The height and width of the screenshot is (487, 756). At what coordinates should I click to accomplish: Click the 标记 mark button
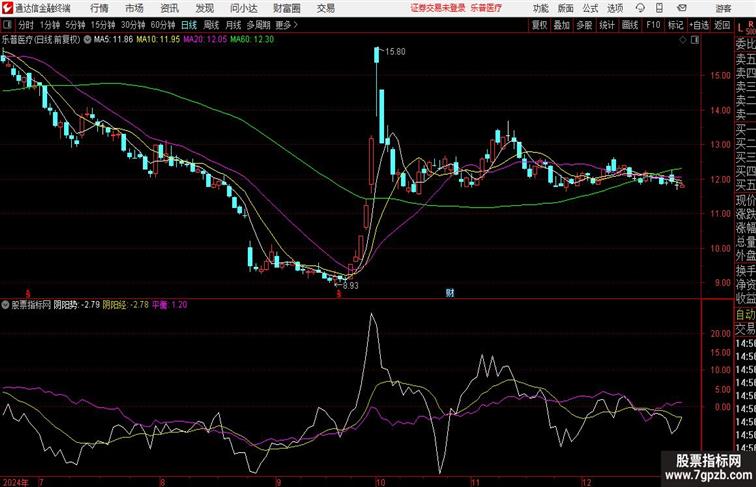pyautogui.click(x=675, y=25)
